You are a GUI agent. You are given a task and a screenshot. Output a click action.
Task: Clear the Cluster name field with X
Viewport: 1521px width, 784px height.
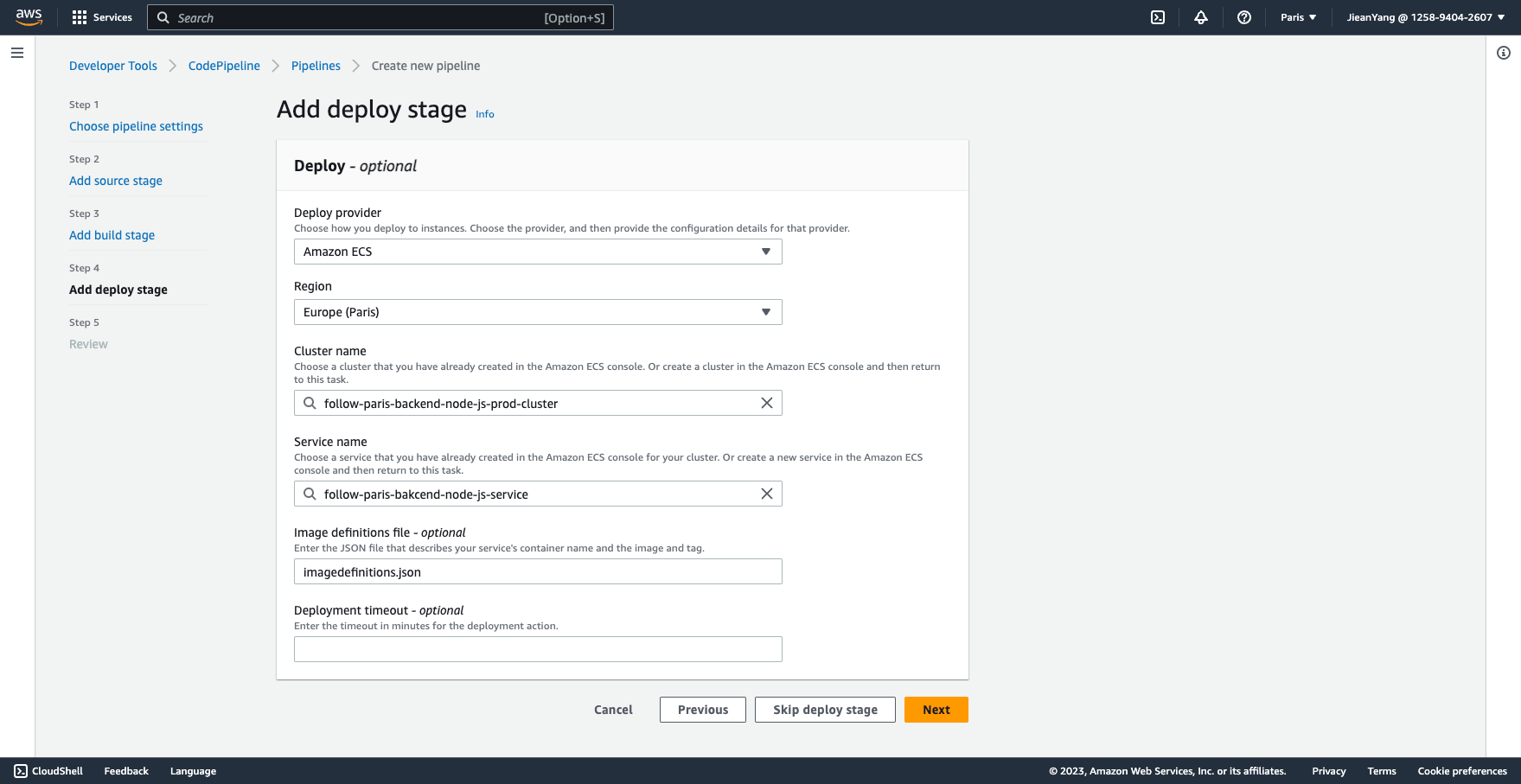(767, 403)
